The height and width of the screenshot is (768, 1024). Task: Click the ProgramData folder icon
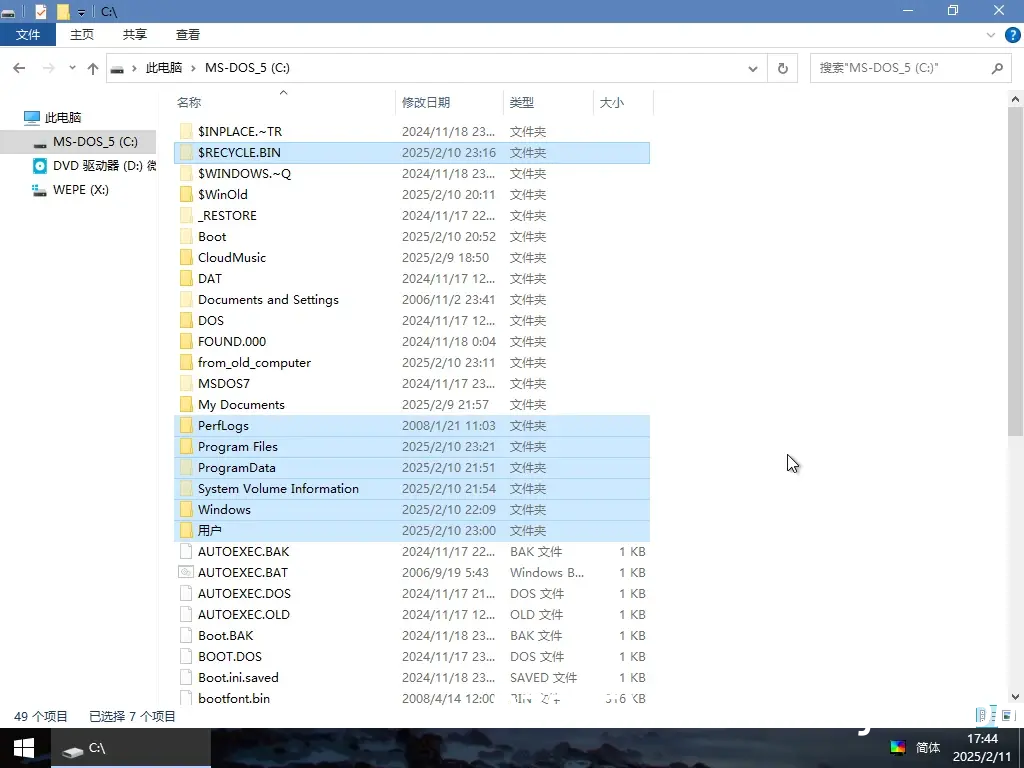coord(186,468)
